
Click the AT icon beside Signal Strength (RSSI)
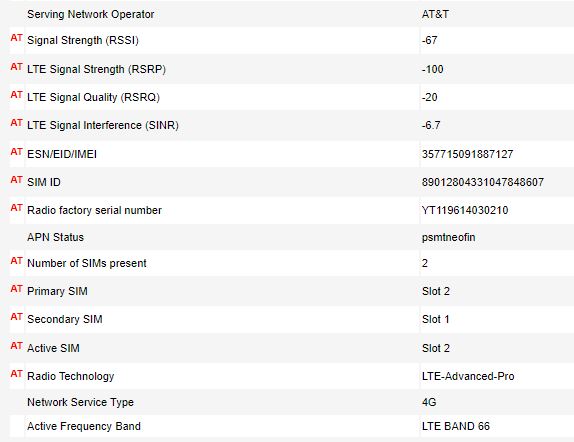16,38
